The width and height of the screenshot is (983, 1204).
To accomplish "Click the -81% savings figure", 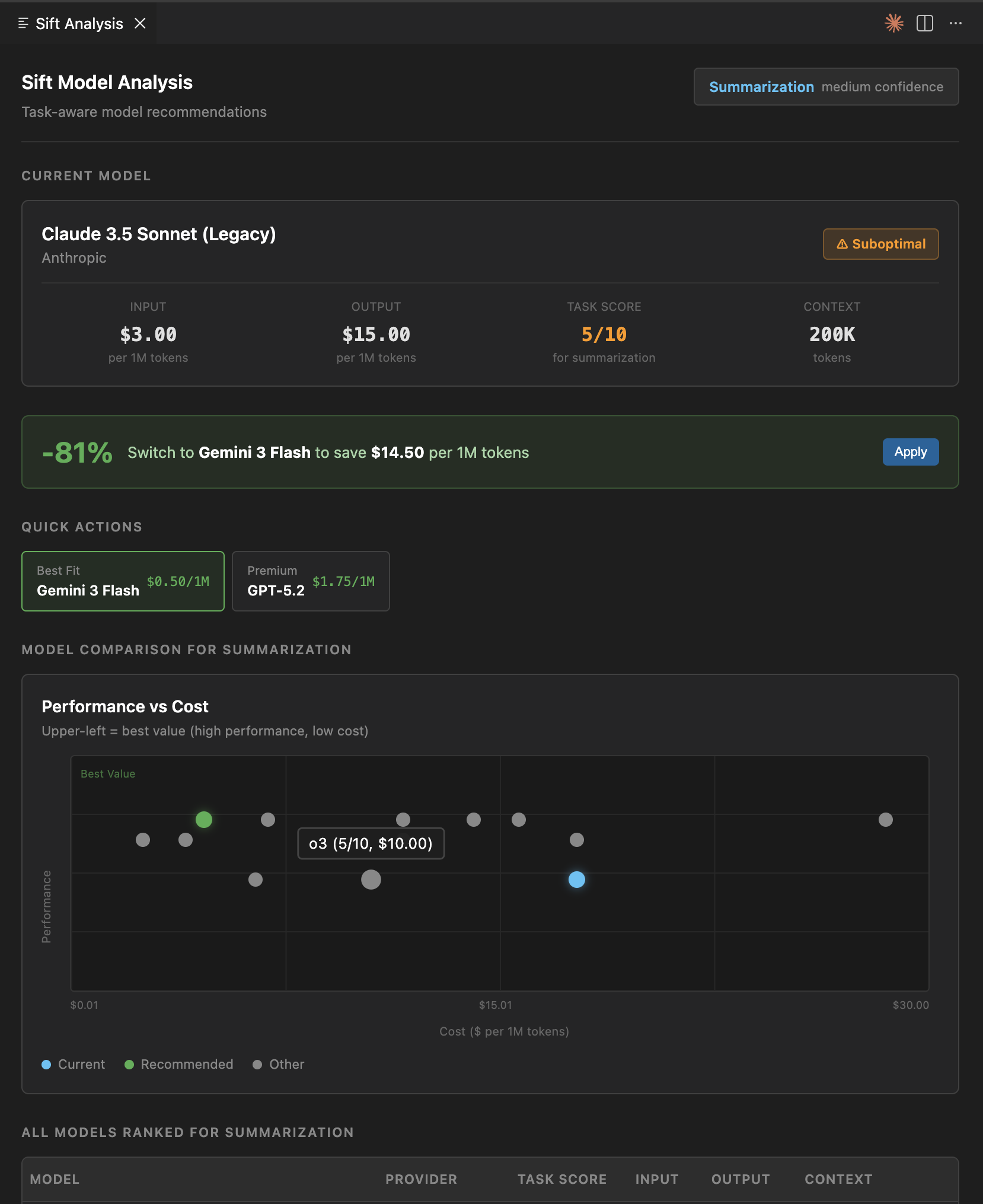I will pyautogui.click(x=77, y=453).
